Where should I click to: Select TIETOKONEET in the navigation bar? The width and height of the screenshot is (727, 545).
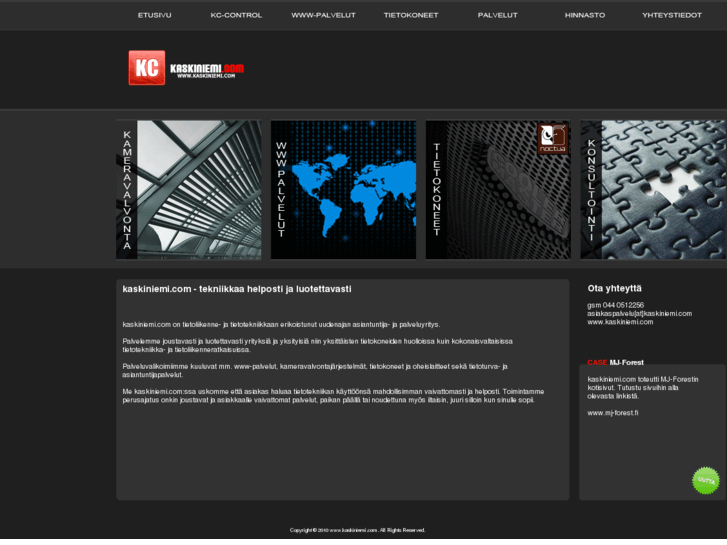411,15
